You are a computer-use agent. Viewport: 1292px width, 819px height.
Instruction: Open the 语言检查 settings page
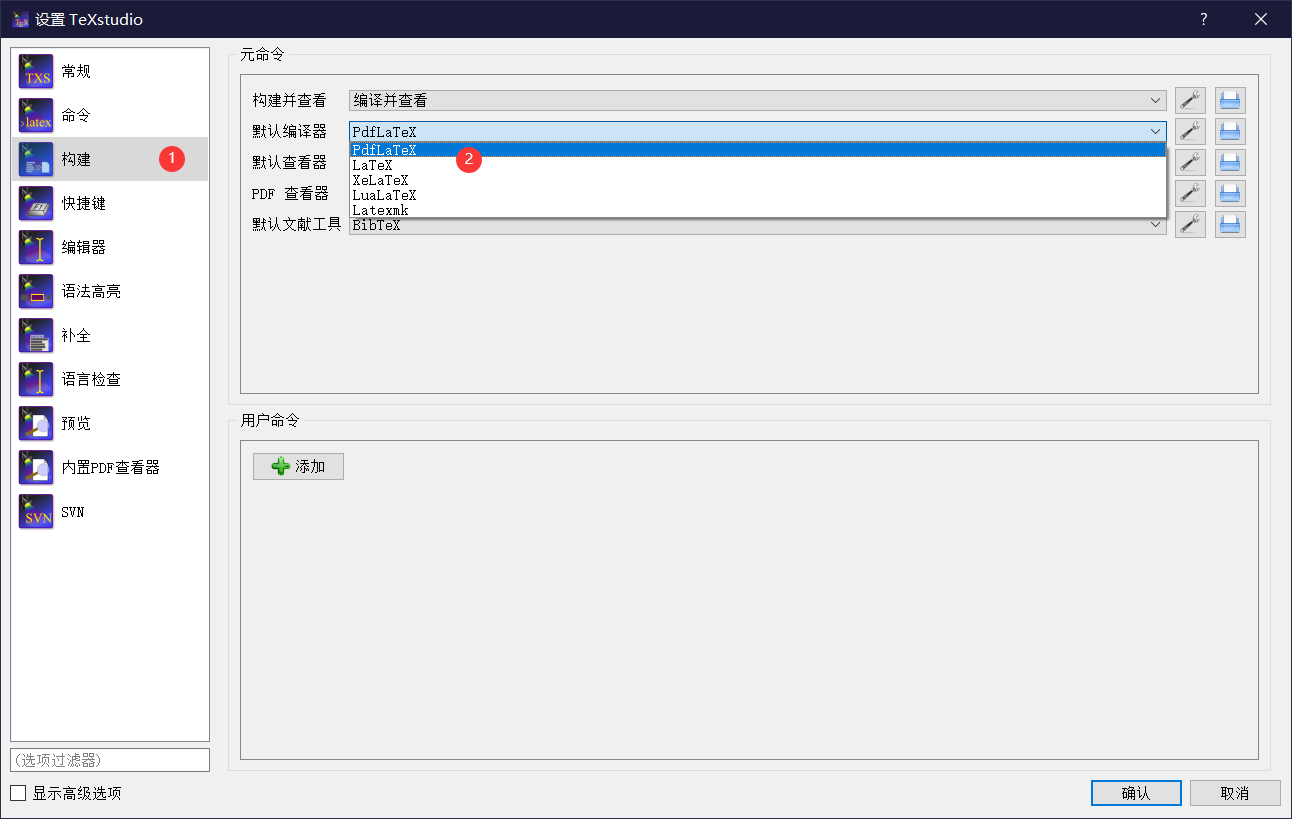tap(110, 379)
